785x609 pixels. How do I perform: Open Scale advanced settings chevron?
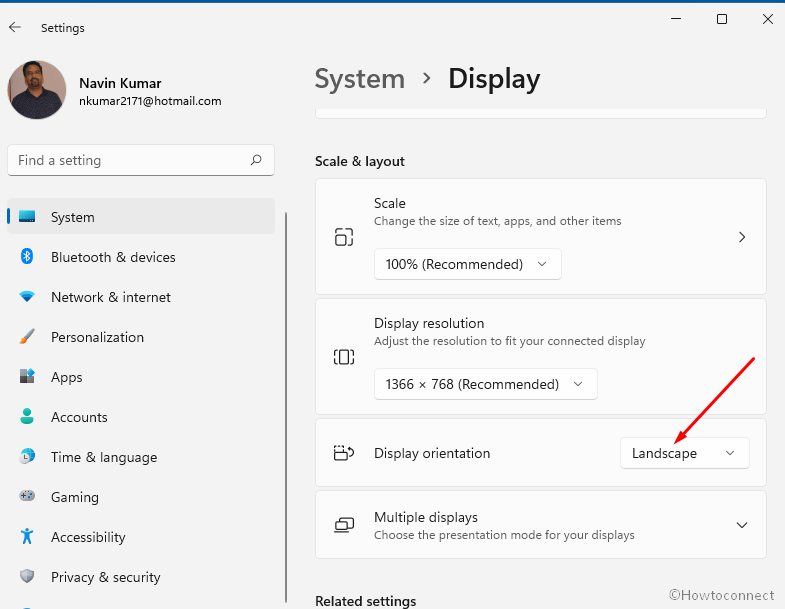[x=742, y=237]
